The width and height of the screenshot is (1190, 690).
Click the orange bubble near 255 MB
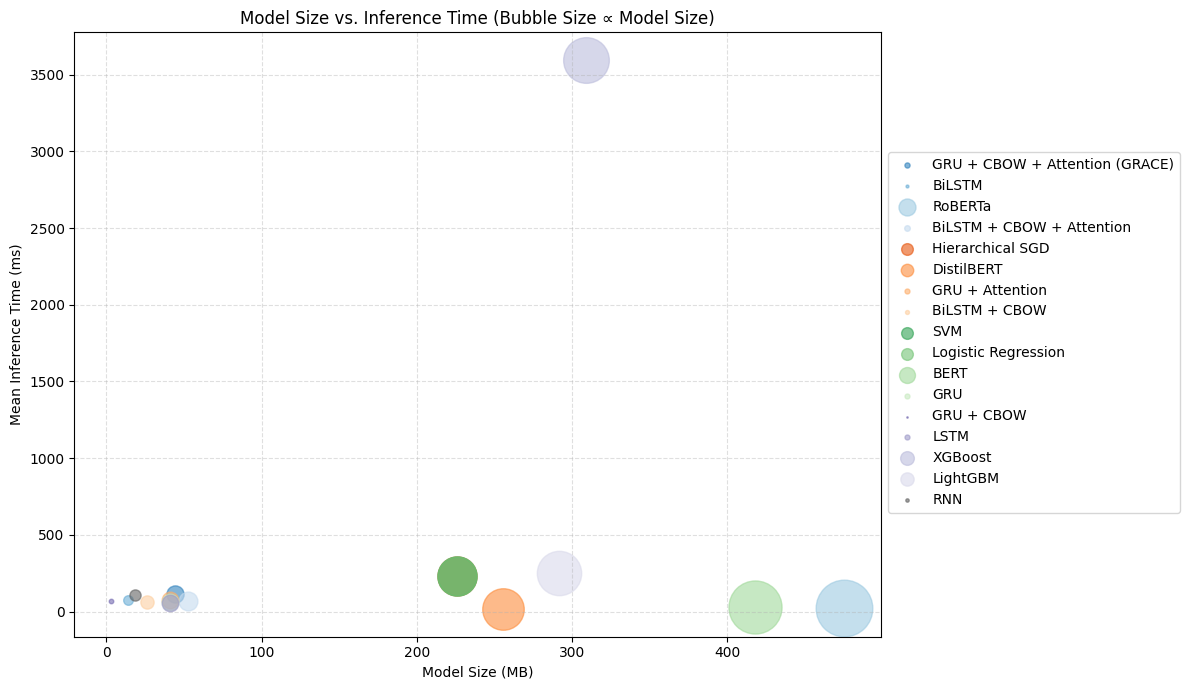point(503,609)
